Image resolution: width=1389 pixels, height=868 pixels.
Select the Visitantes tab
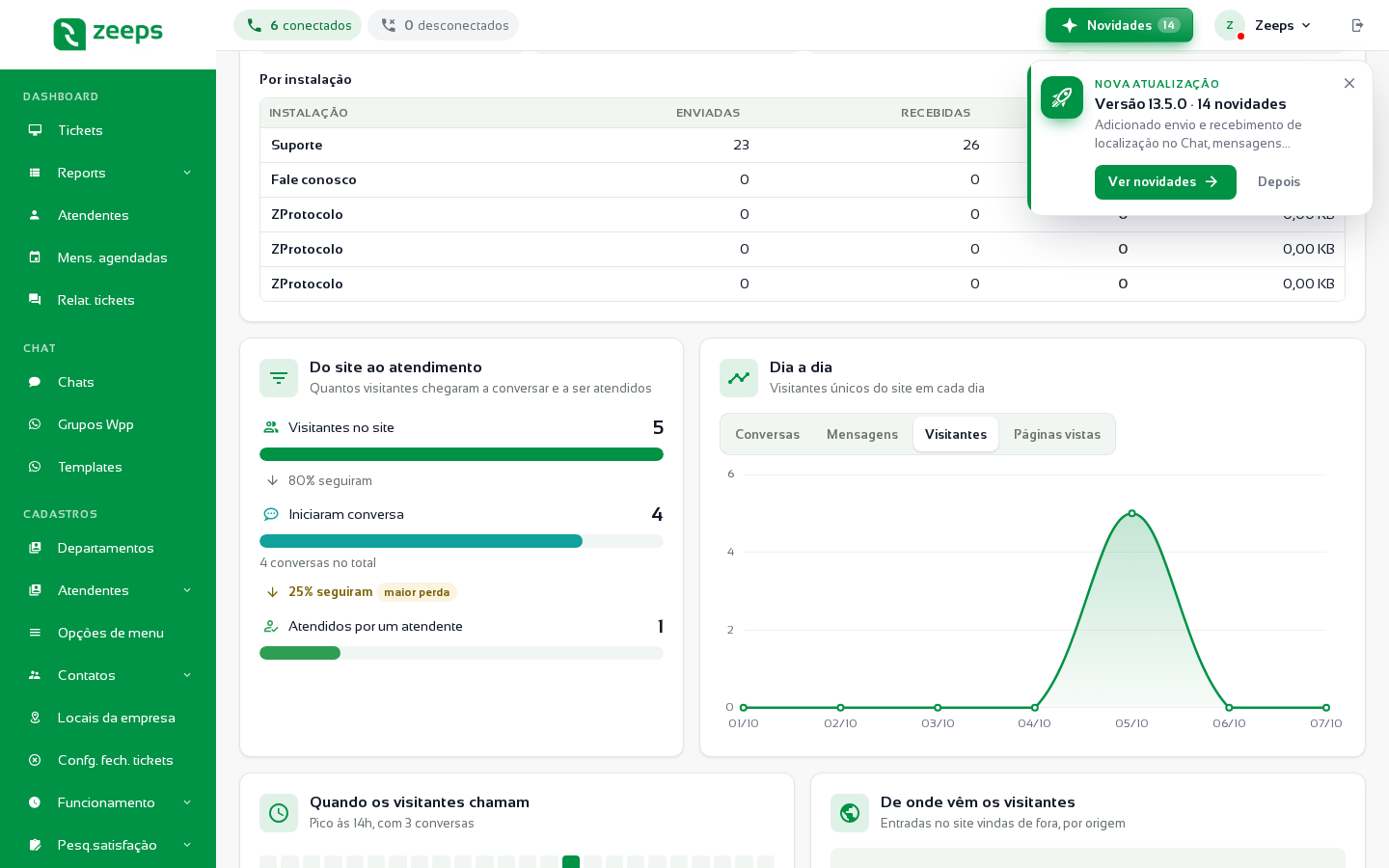pos(956,434)
